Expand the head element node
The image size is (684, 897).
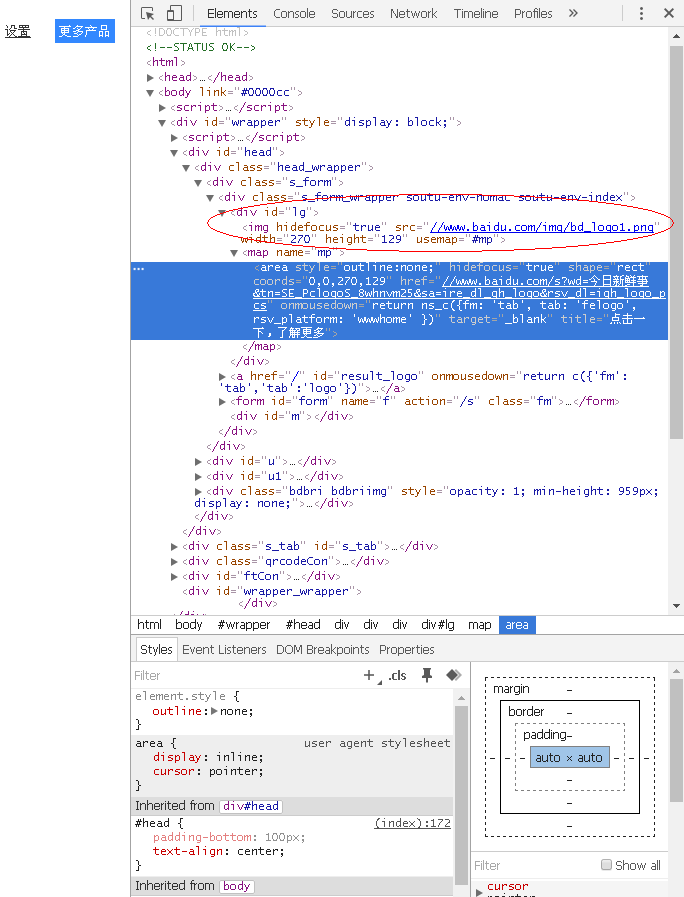(150, 77)
